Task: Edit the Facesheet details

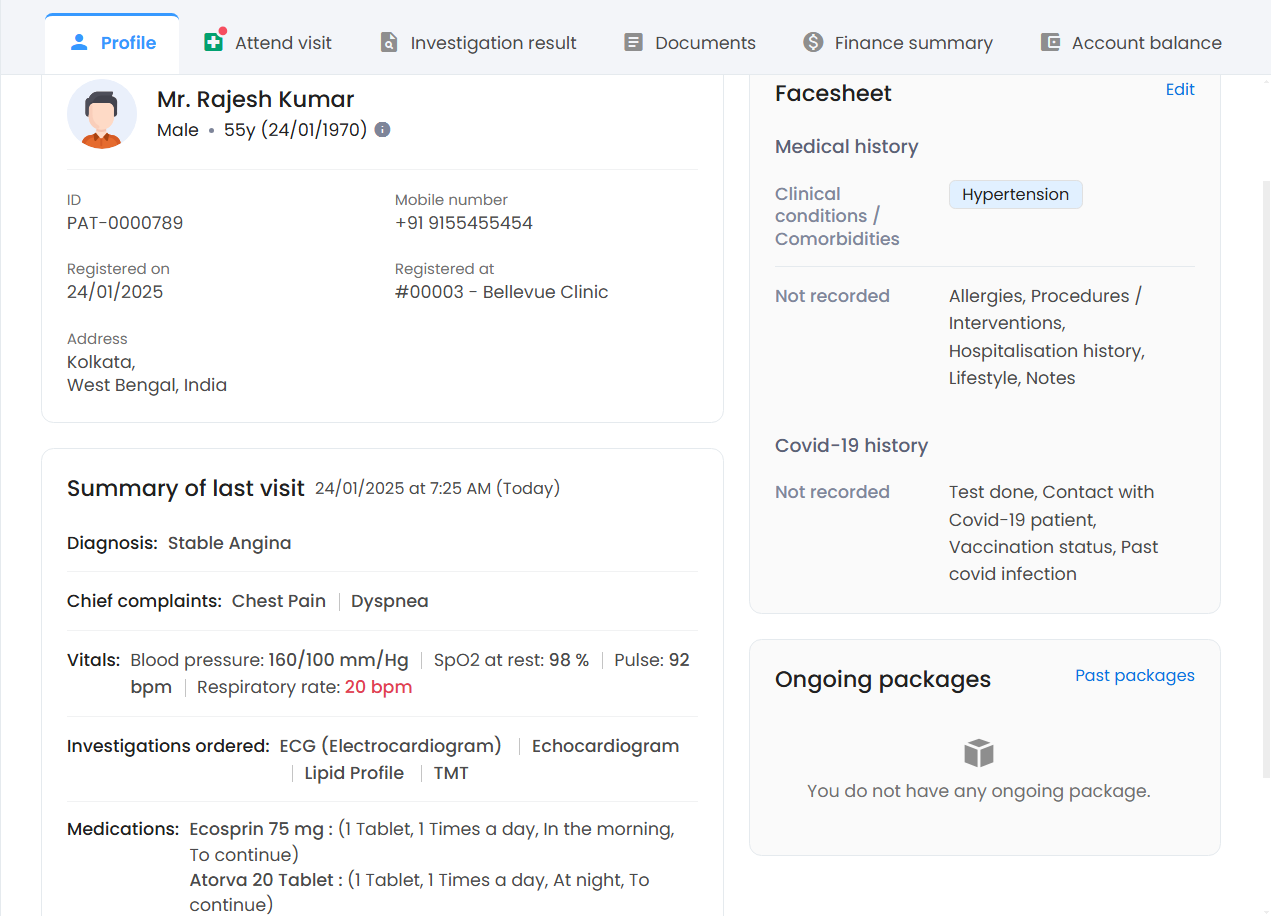Action: tap(1180, 90)
